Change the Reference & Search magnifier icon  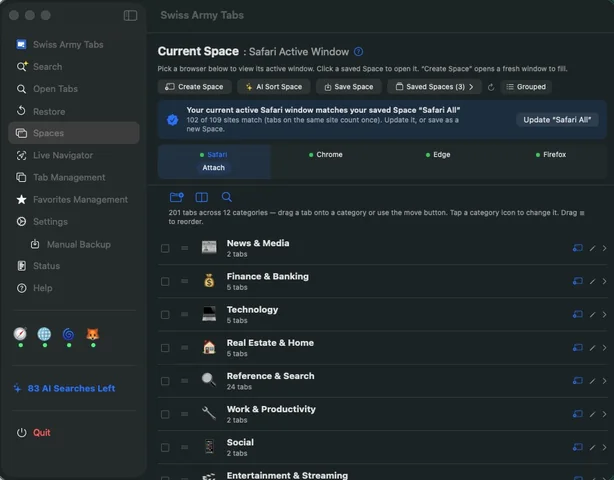point(209,380)
